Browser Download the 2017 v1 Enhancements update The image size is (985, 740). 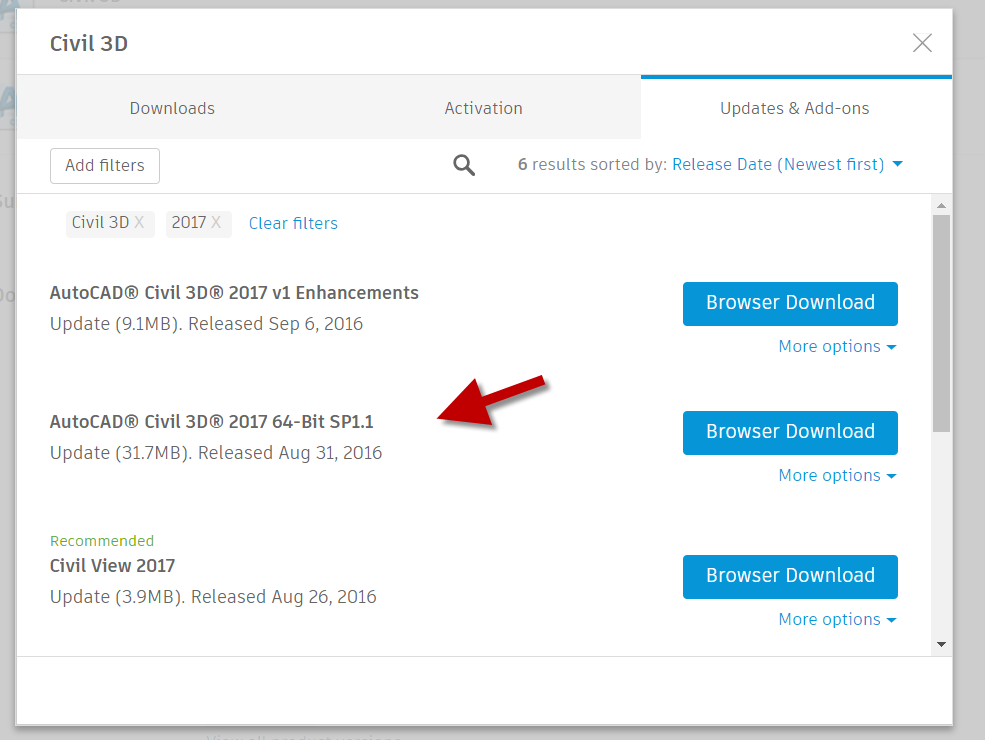click(790, 303)
